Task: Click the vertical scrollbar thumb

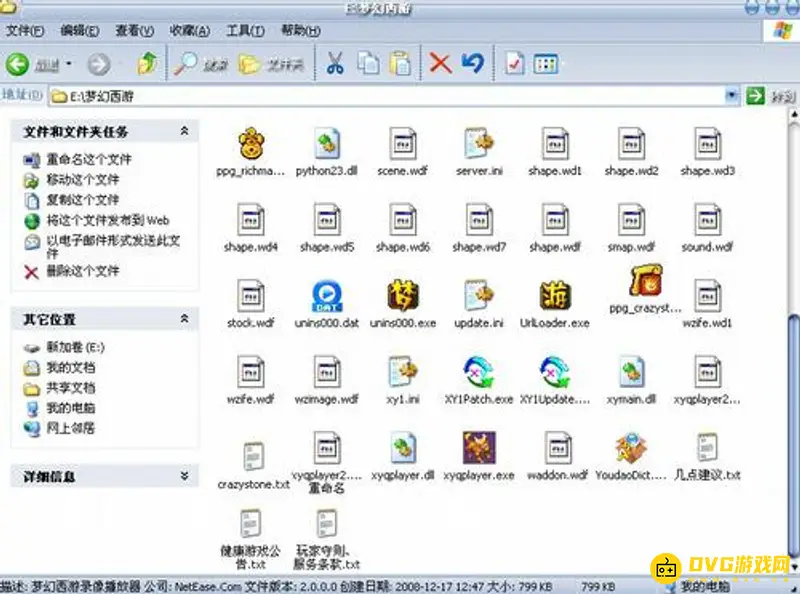Action: tap(793, 436)
